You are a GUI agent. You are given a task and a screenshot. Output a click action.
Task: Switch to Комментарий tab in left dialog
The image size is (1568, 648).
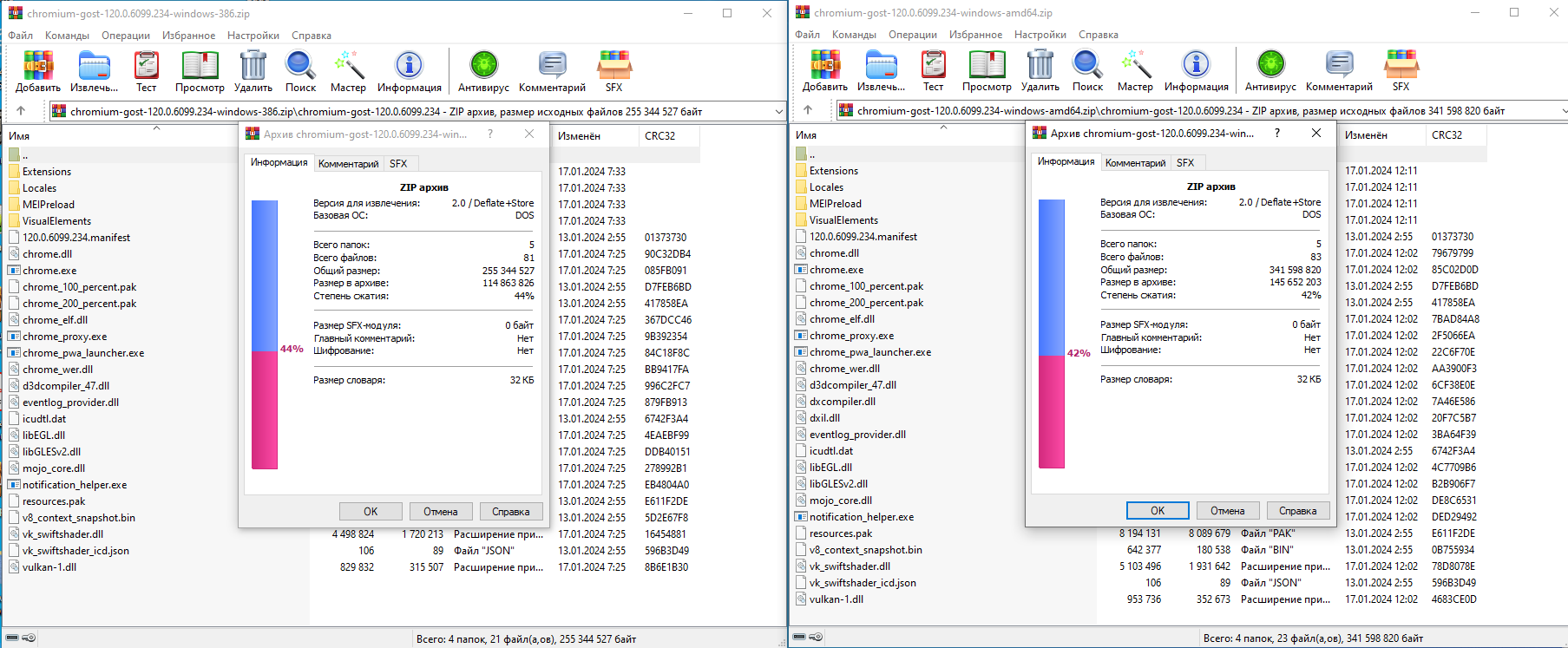(x=348, y=164)
